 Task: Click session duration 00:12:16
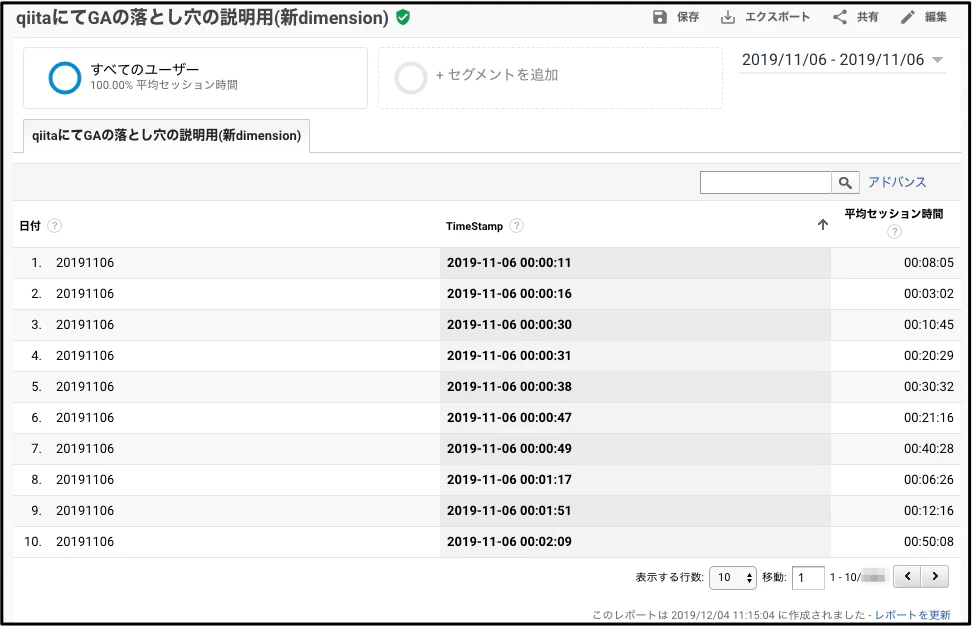pos(929,511)
